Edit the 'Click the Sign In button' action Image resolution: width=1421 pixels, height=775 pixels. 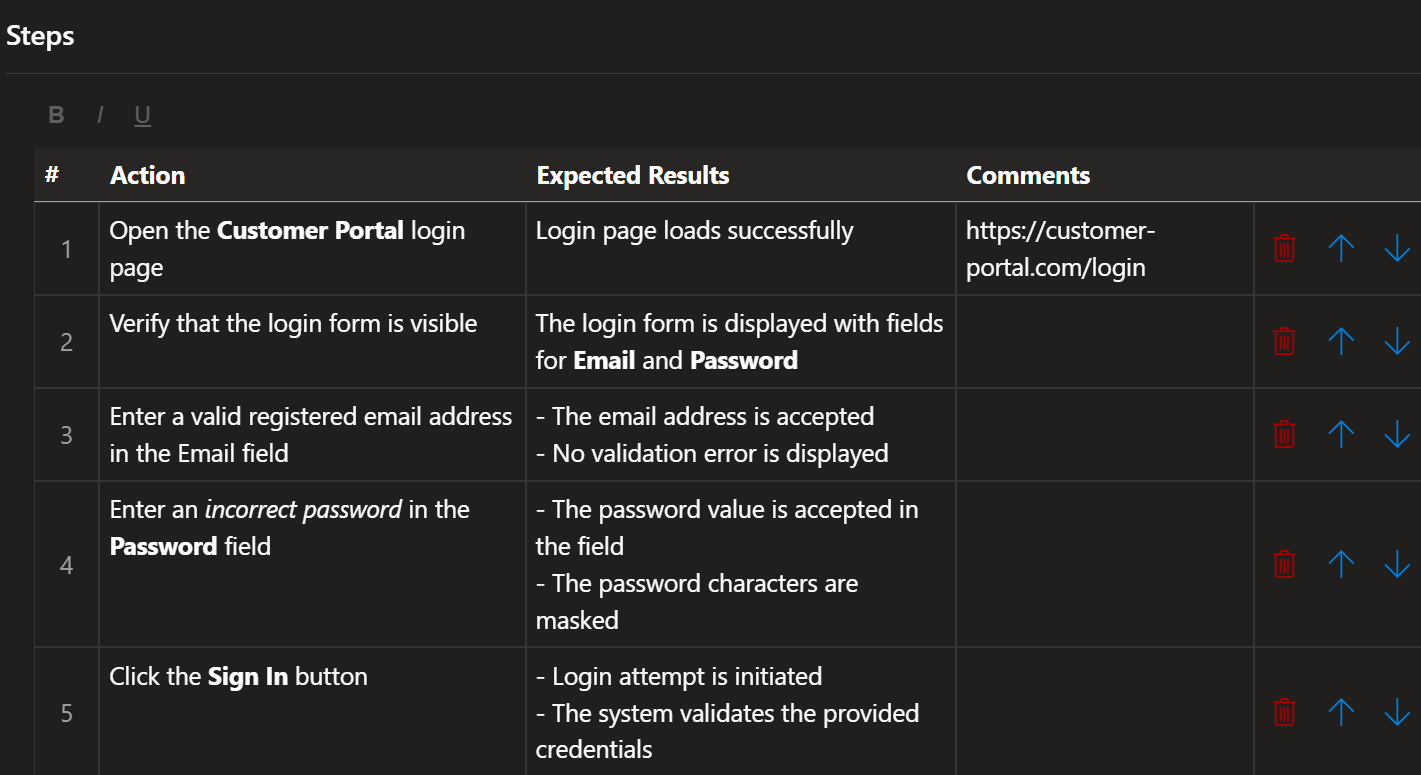238,677
